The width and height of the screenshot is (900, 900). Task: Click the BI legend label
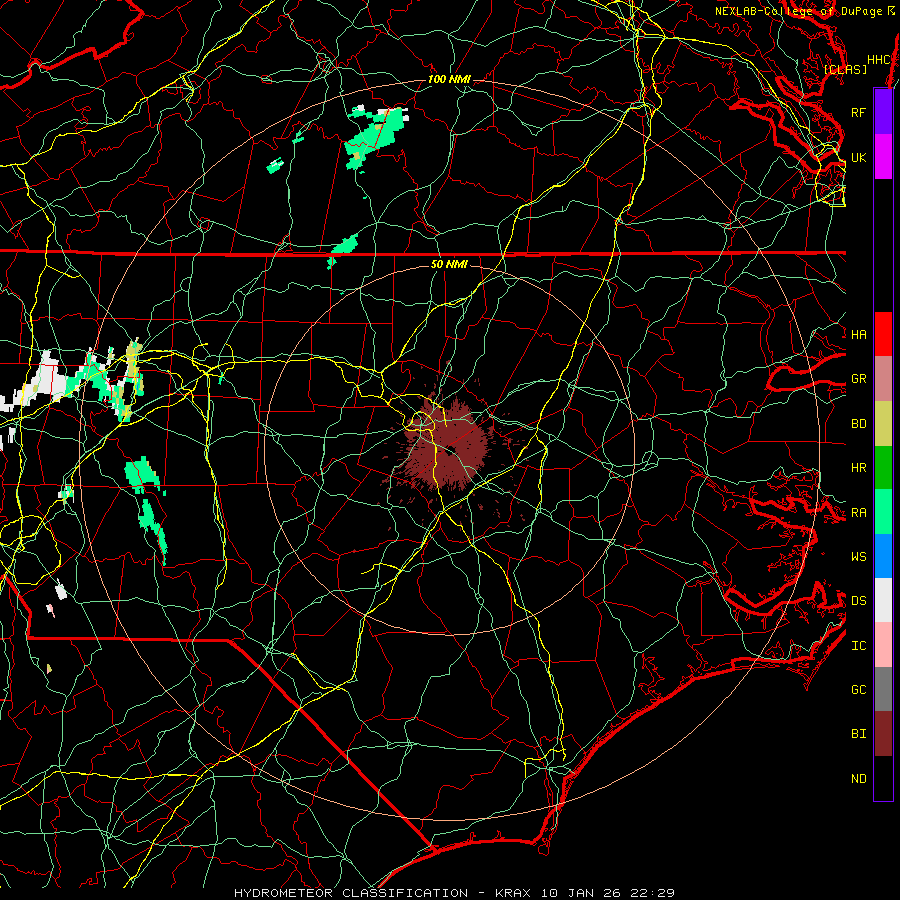pyautogui.click(x=858, y=734)
